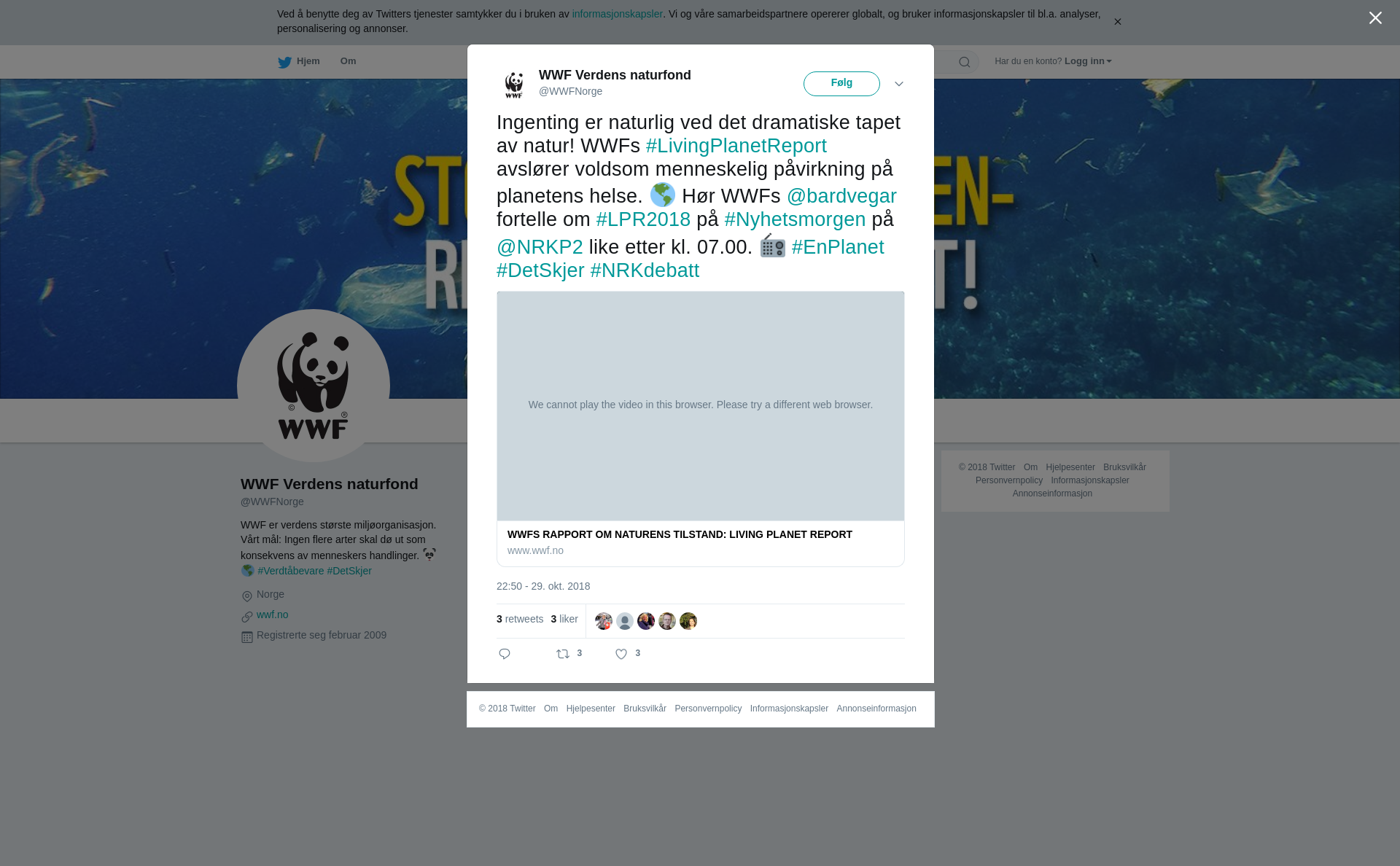The width and height of the screenshot is (1400, 866).
Task: Open the Om menu item
Action: click(348, 61)
